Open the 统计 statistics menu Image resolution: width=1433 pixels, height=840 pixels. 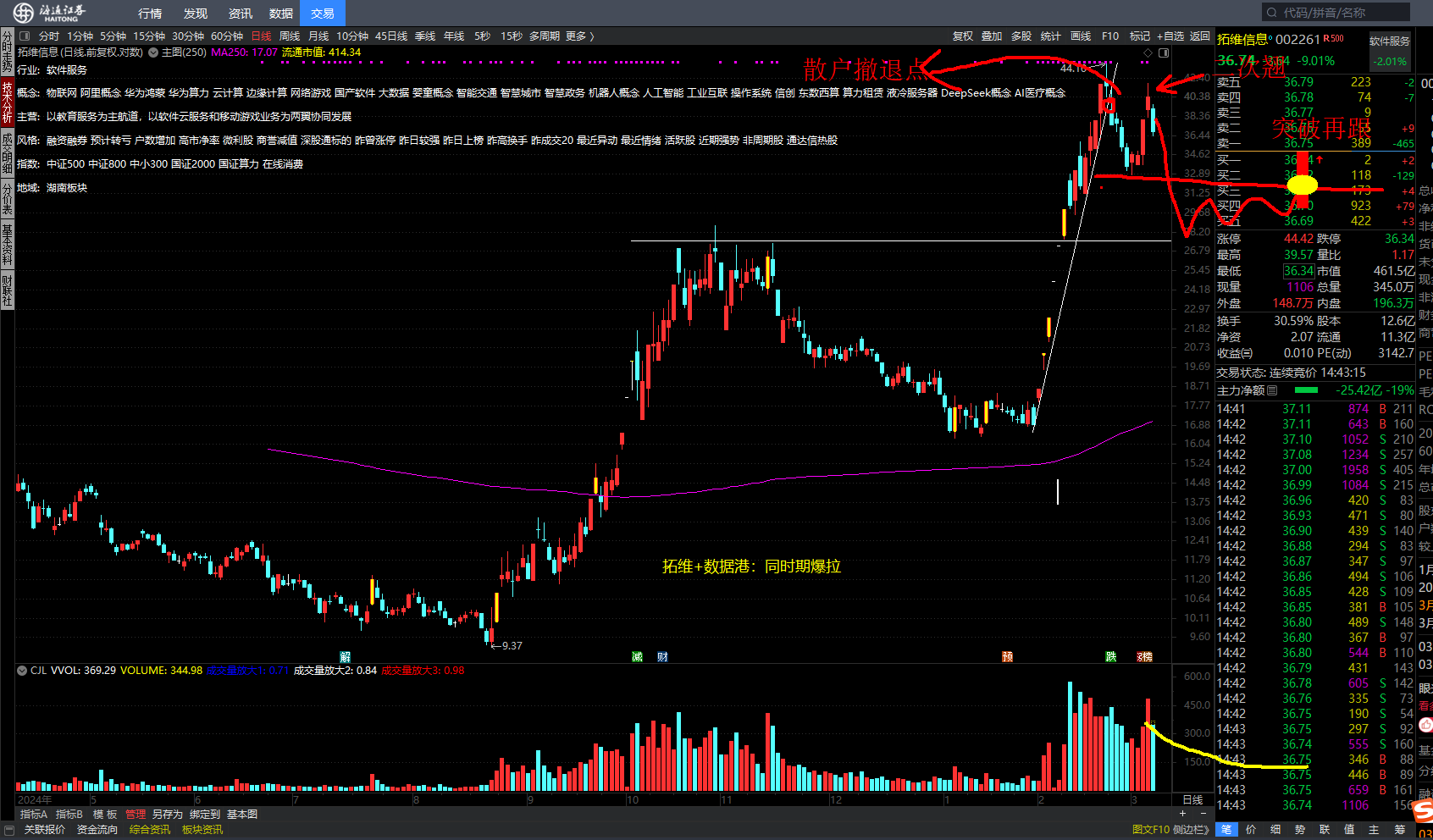click(1050, 36)
